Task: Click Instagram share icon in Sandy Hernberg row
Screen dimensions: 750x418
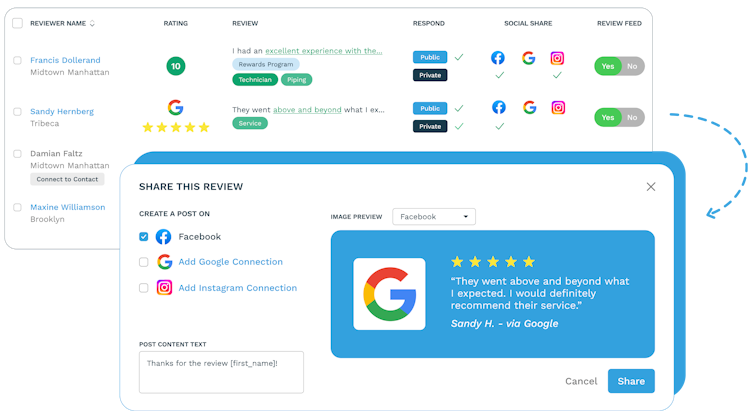Action: click(x=558, y=107)
